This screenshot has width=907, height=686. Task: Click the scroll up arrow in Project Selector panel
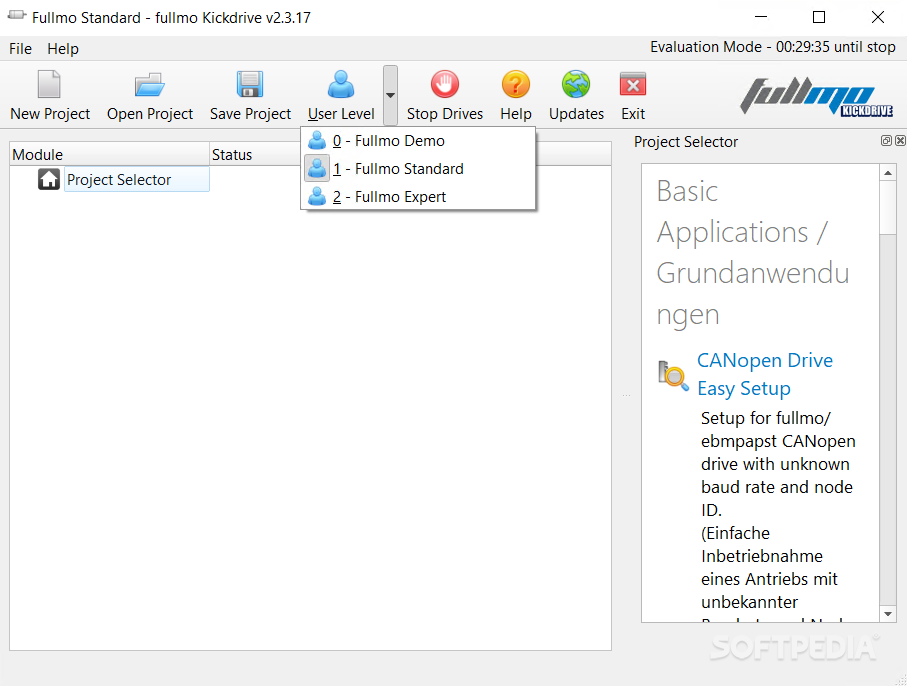887,172
